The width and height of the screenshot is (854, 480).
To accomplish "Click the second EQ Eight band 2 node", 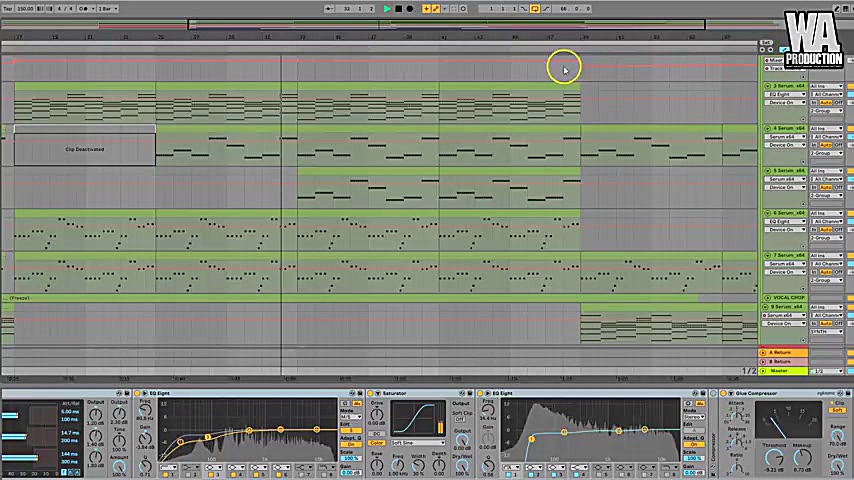I will 564,432.
